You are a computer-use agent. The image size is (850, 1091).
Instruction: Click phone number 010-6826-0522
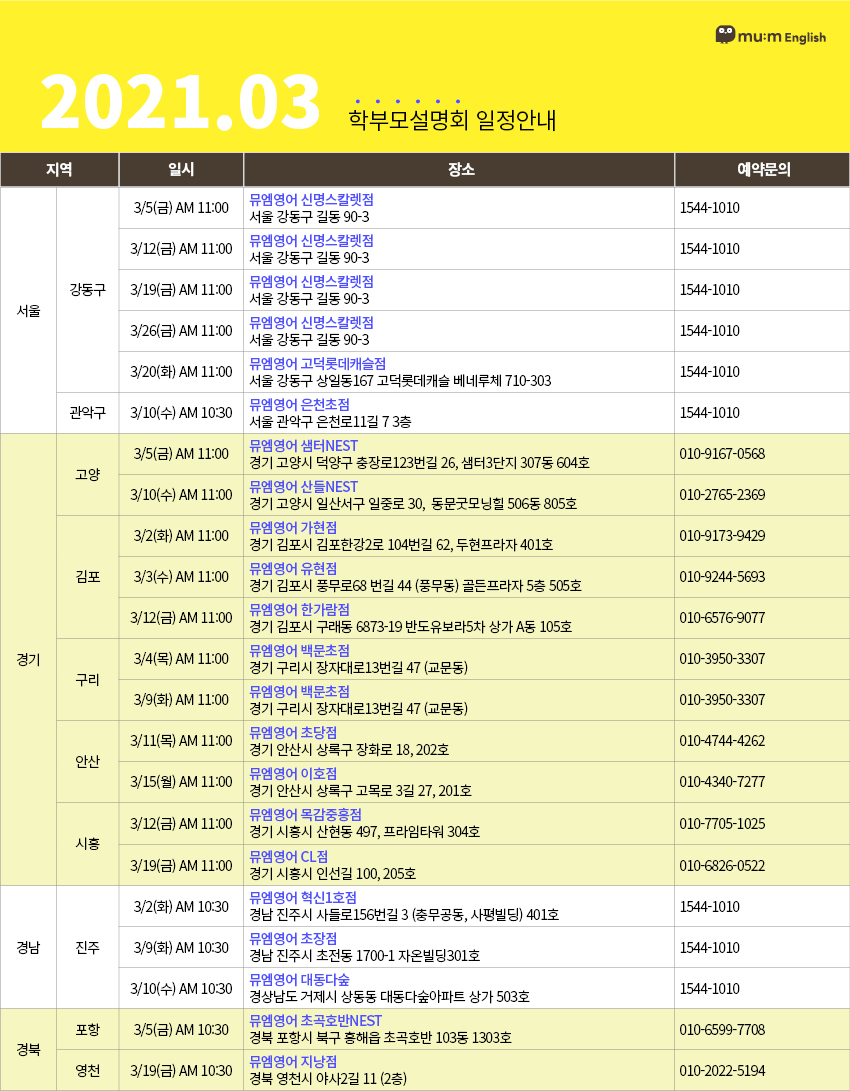722,866
